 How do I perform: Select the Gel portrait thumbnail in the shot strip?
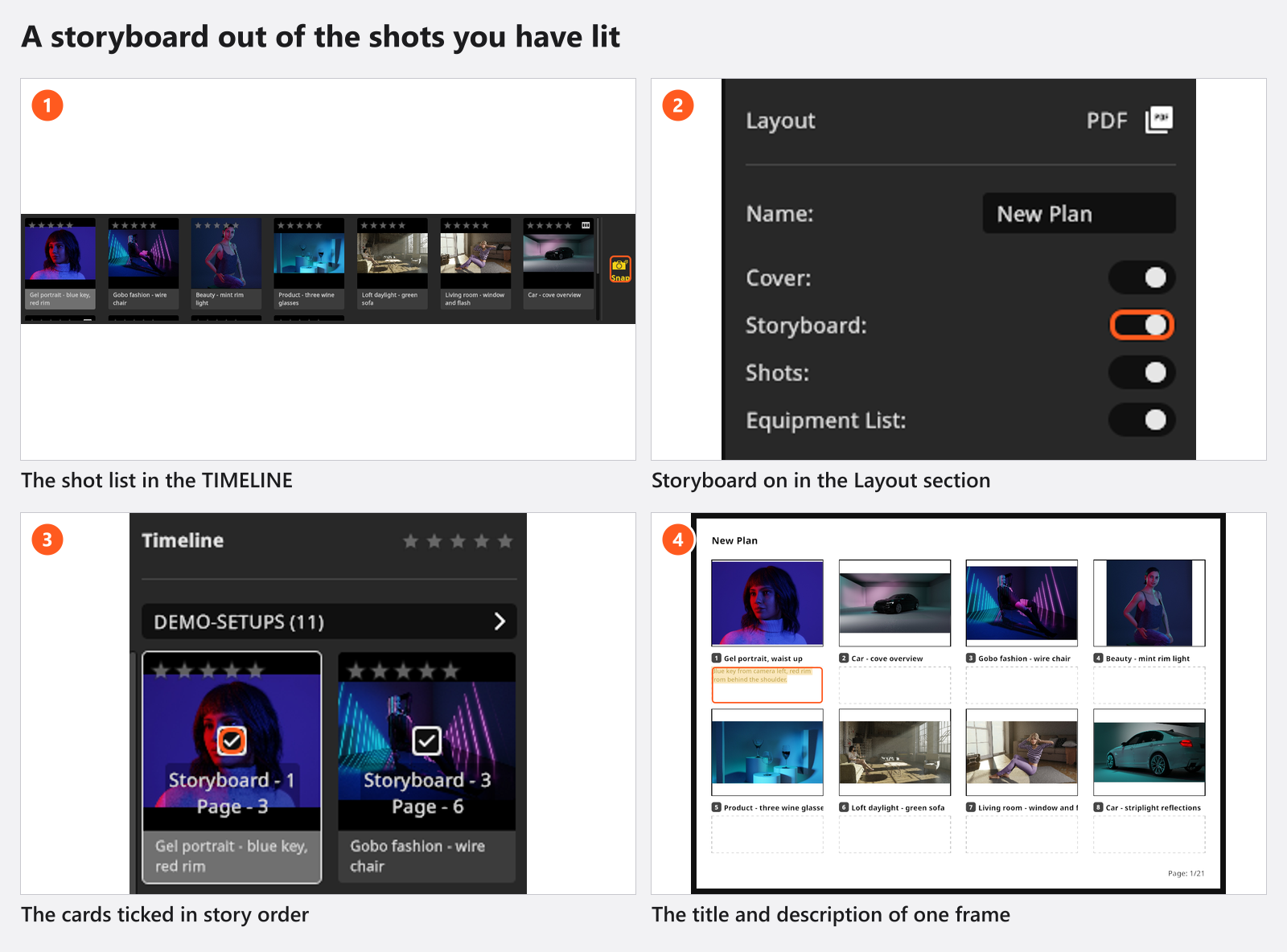60,253
